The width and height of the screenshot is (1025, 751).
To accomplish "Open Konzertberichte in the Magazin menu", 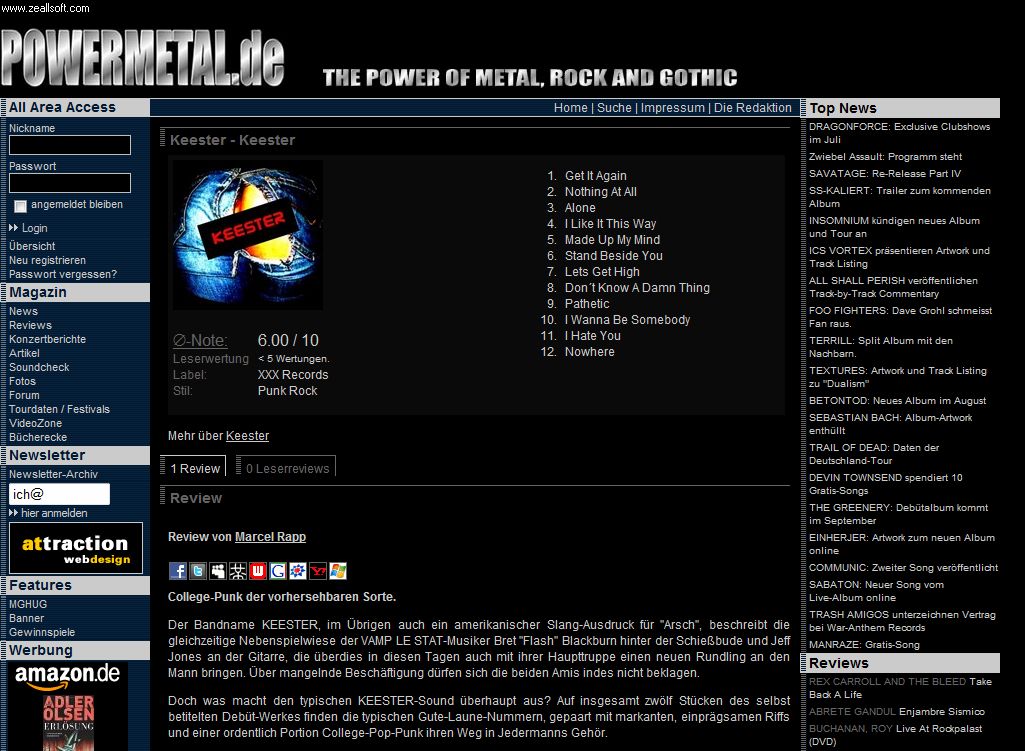I will [47, 339].
